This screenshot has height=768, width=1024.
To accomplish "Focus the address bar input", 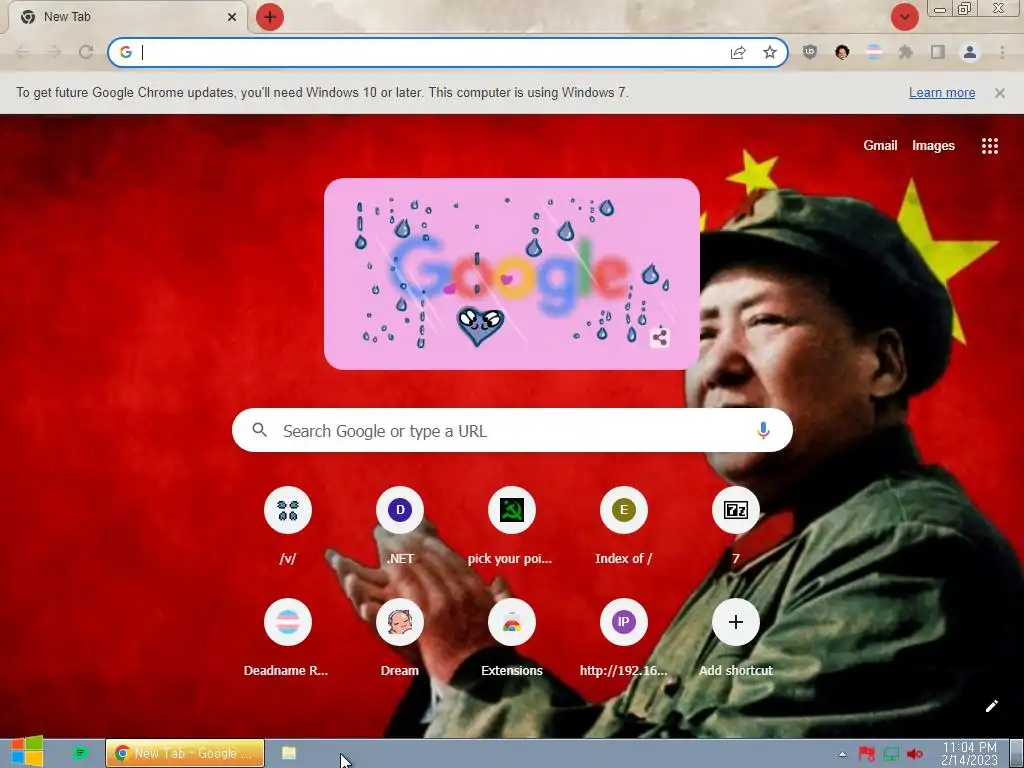I will 431,52.
